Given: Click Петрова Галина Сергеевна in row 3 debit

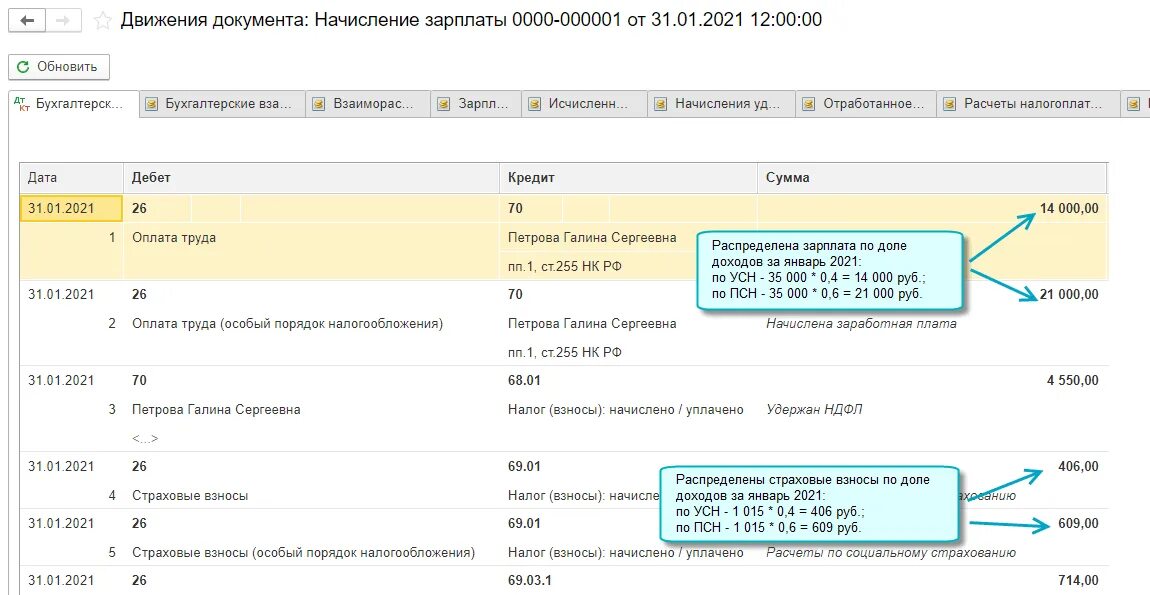Looking at the screenshot, I should (x=216, y=409).
